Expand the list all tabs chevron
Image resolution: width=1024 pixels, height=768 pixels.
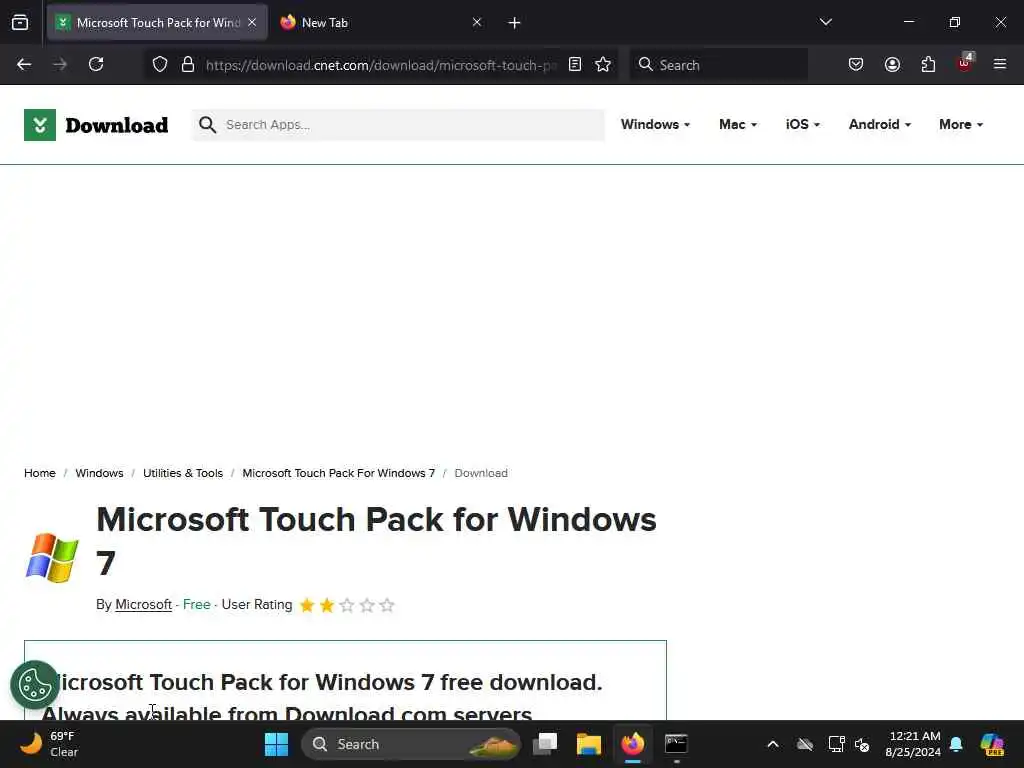click(825, 22)
